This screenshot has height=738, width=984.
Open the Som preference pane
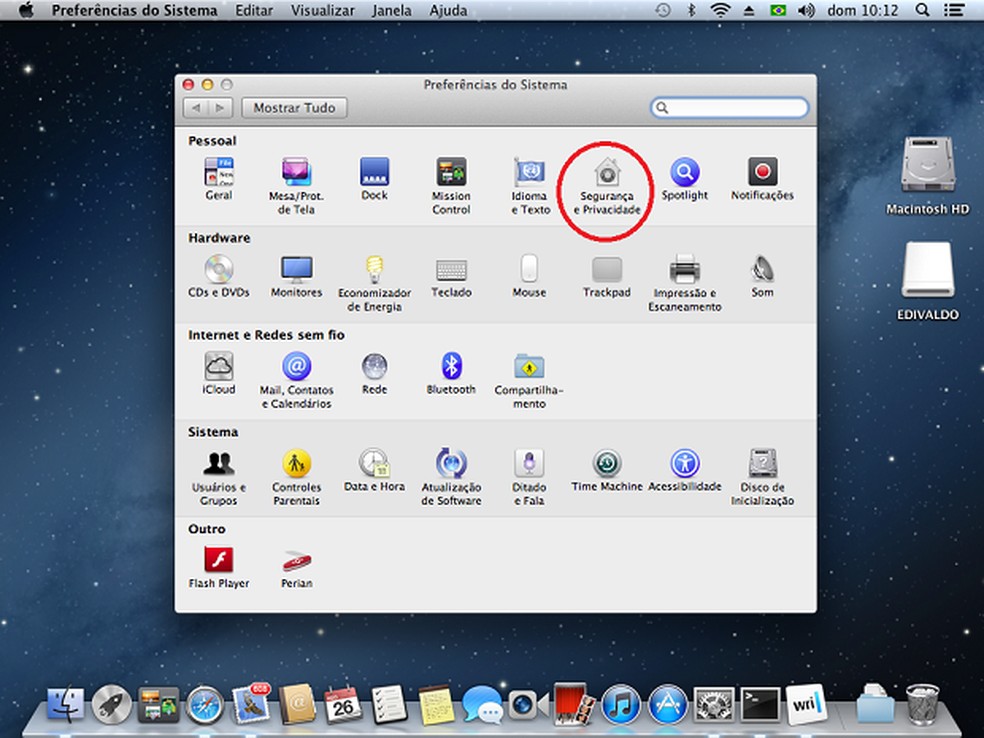762,276
